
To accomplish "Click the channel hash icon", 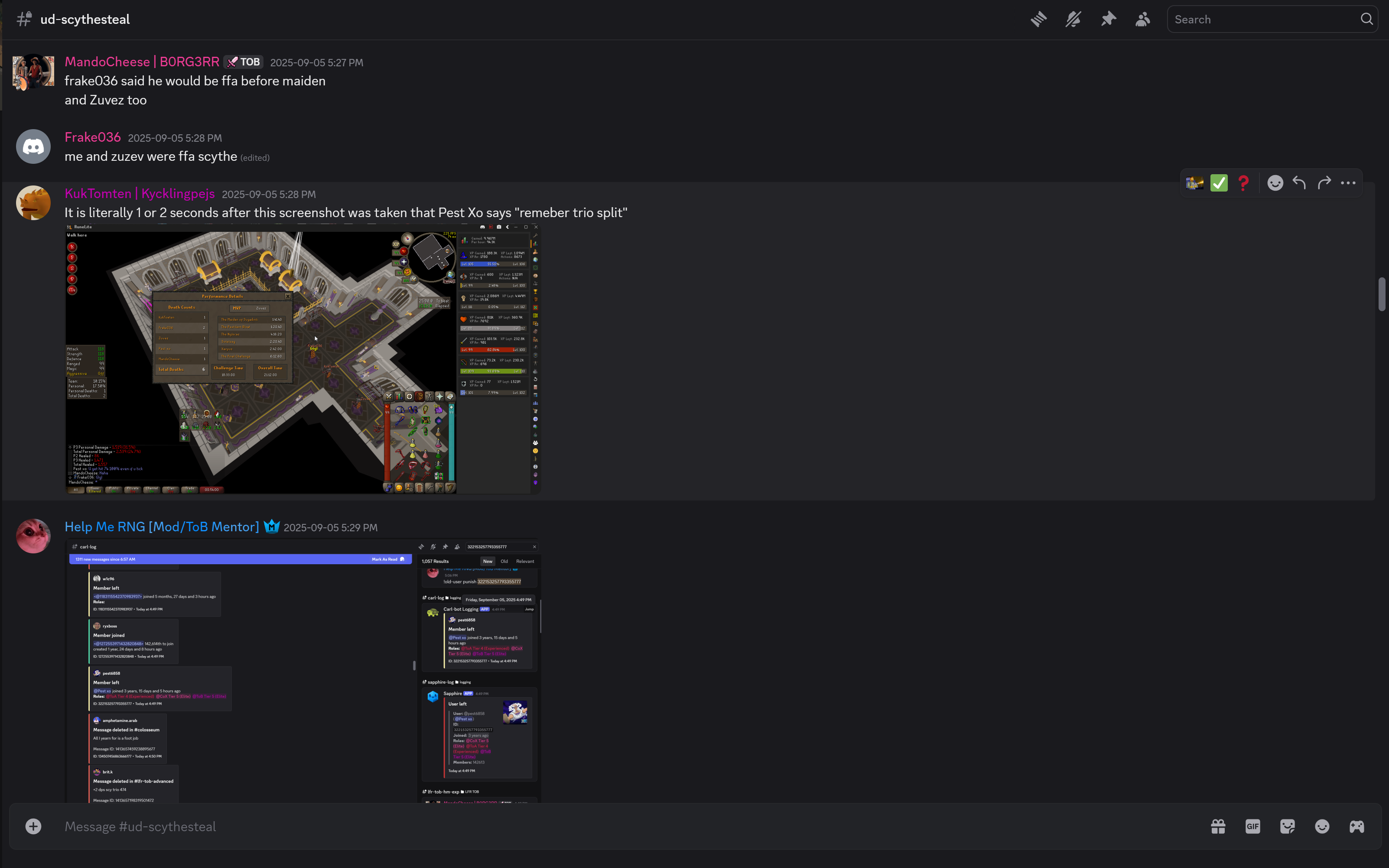I will 24,20.
